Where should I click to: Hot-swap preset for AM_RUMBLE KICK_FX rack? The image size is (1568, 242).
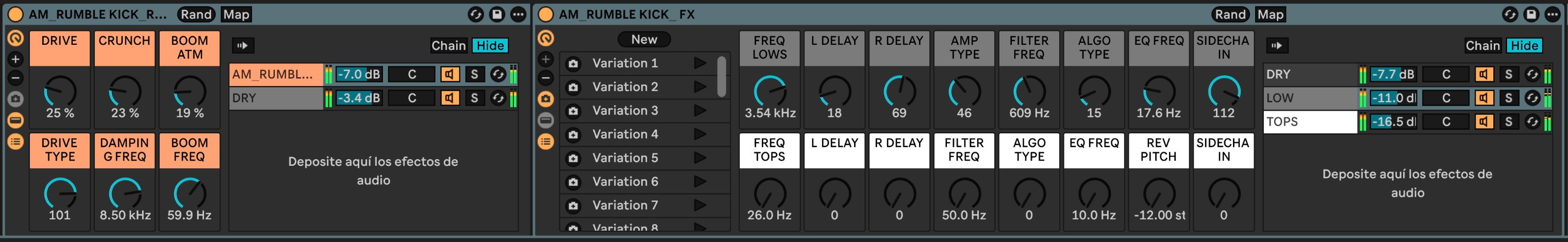click(1510, 14)
